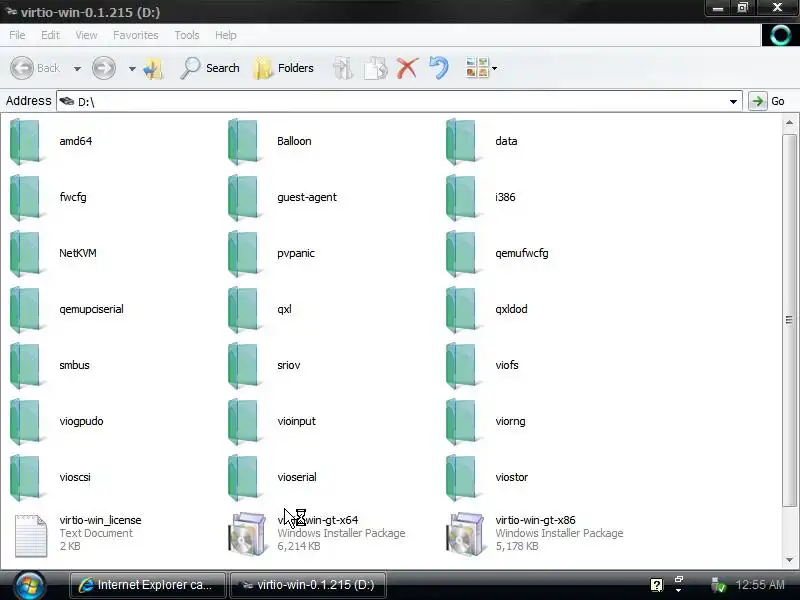Click the 12:55 AM clock
The width and height of the screenshot is (800, 600).
pos(760,585)
